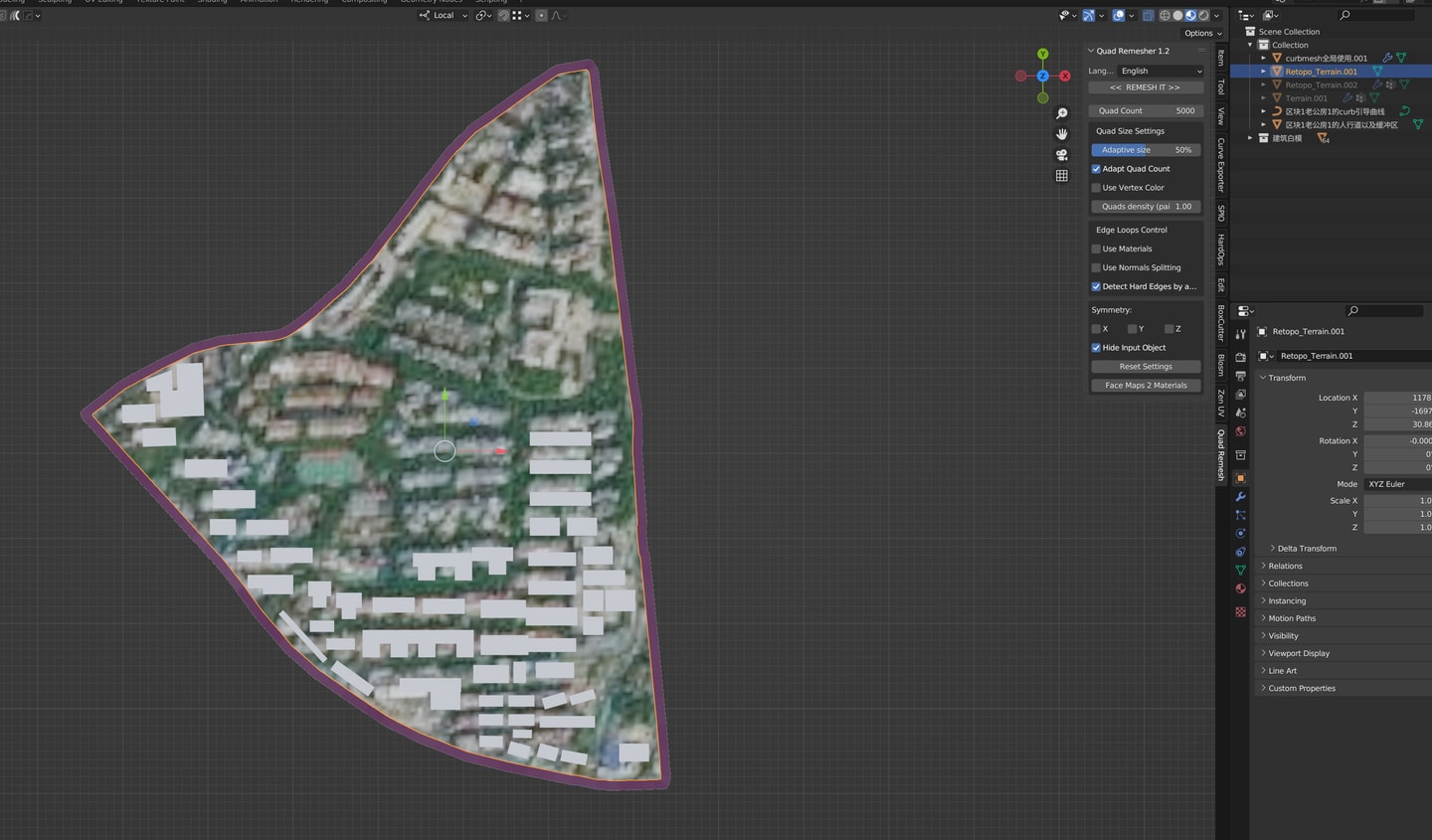The height and width of the screenshot is (840, 1432).
Task: Open the HardOps sidebar tab
Action: 1221,250
